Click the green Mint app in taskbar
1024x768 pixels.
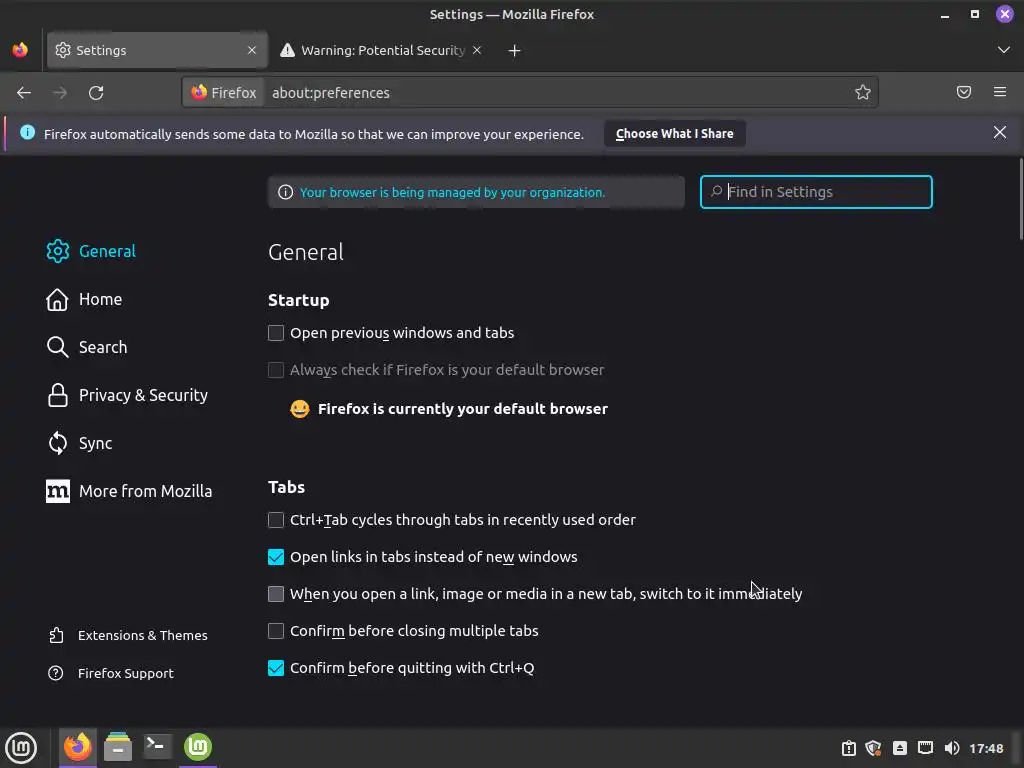[x=197, y=747]
